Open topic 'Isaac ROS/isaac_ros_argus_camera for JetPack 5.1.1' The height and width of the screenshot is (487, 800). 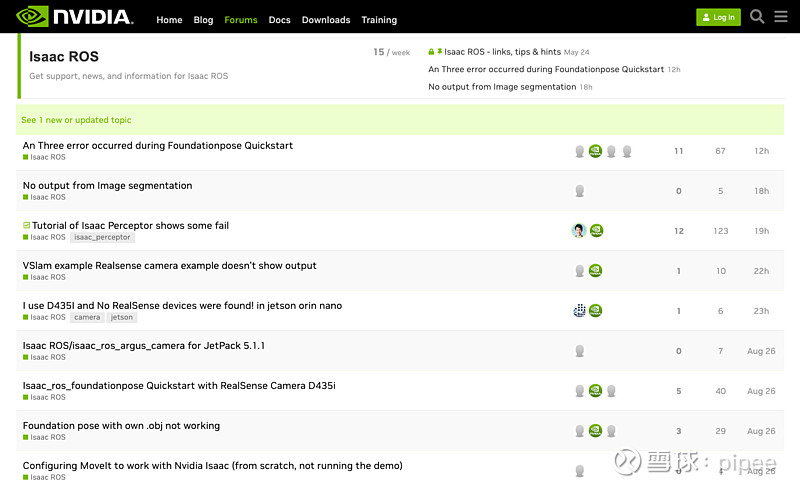(144, 346)
